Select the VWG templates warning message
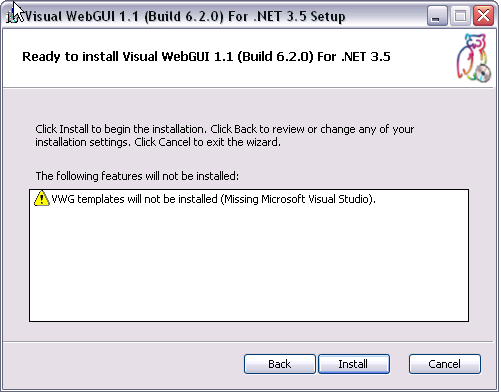Image resolution: width=501 pixels, height=392 pixels. [213, 199]
